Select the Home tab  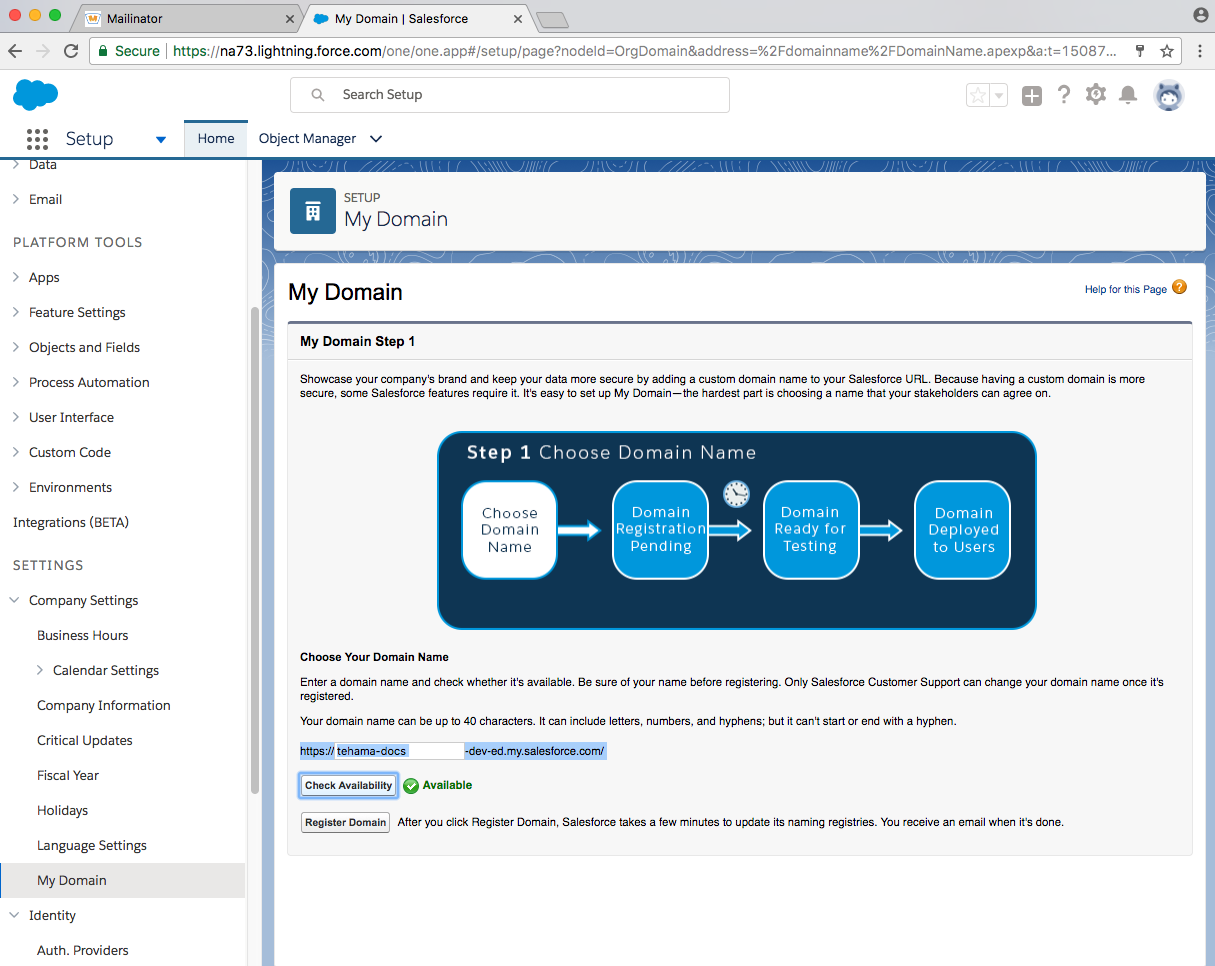216,139
